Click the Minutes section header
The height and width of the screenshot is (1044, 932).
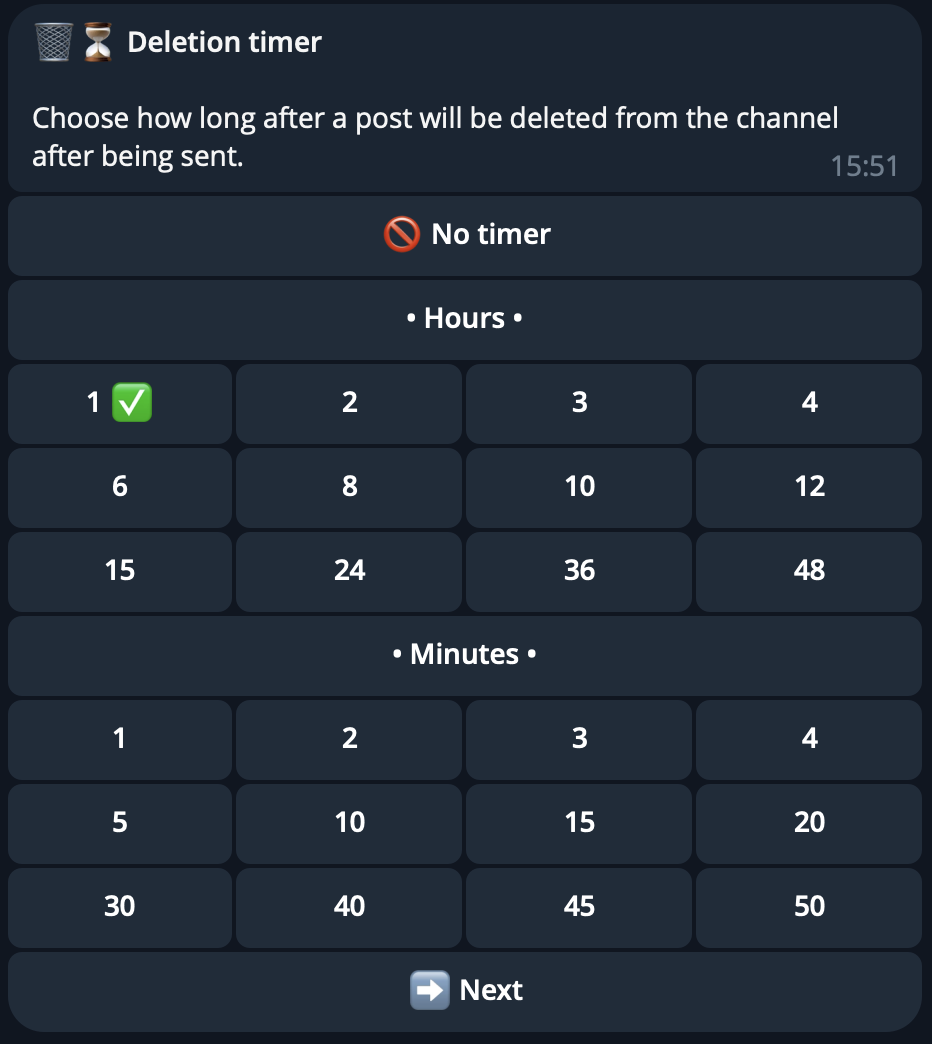pos(465,654)
